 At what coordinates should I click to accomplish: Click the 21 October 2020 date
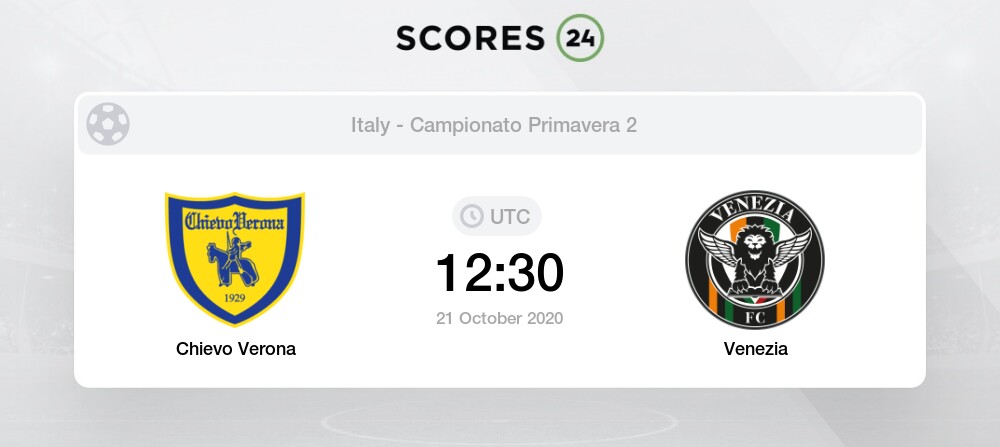coord(499,318)
